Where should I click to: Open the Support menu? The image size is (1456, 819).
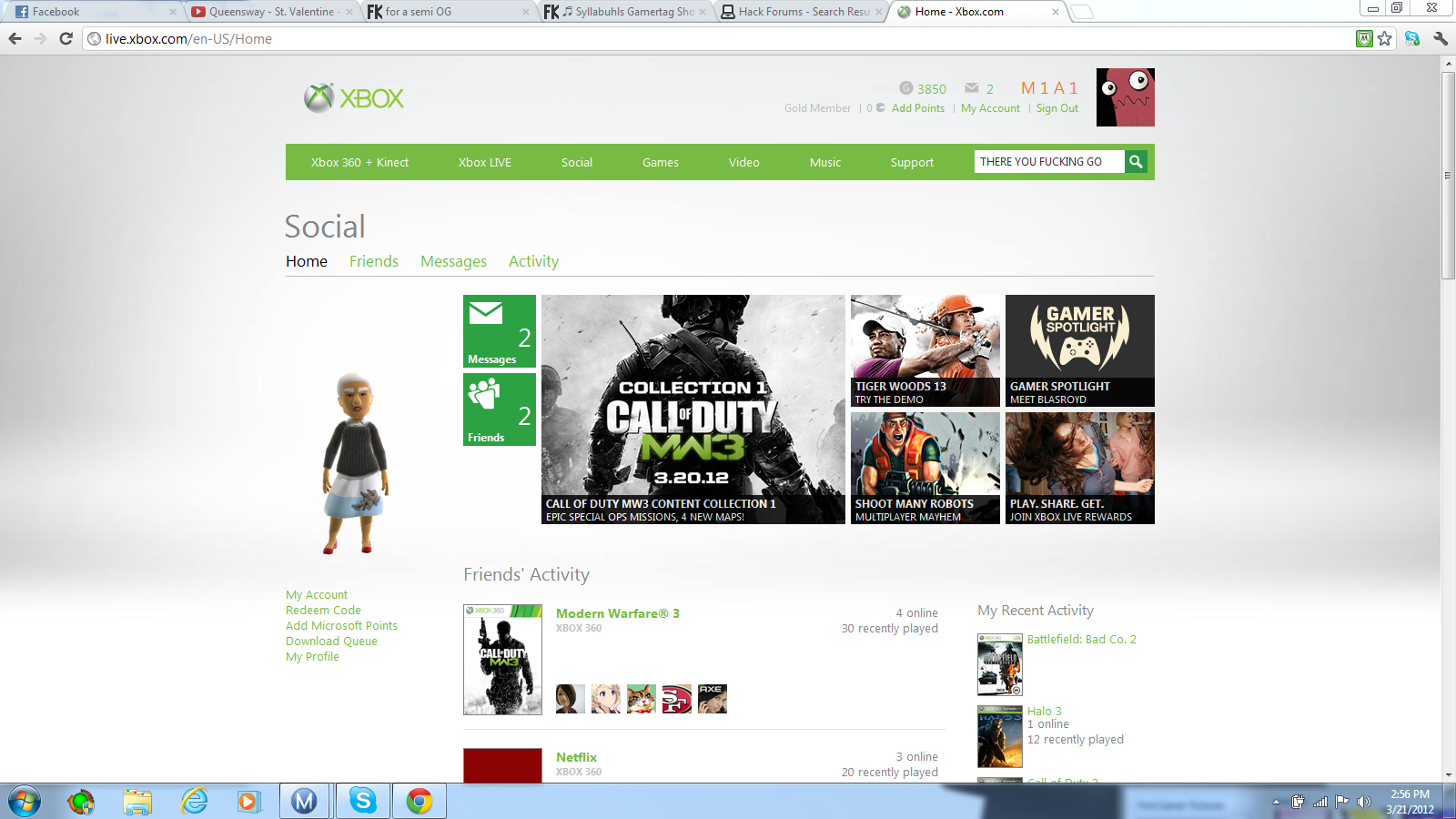(912, 162)
